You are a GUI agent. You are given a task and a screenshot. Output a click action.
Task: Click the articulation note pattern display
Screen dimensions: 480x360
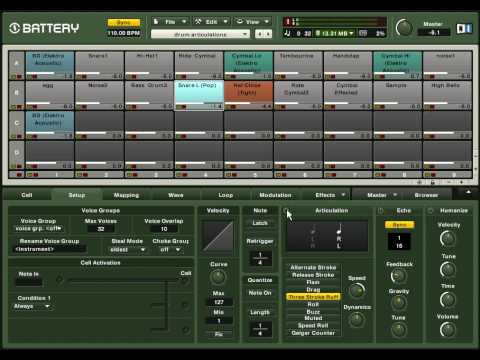327,236
